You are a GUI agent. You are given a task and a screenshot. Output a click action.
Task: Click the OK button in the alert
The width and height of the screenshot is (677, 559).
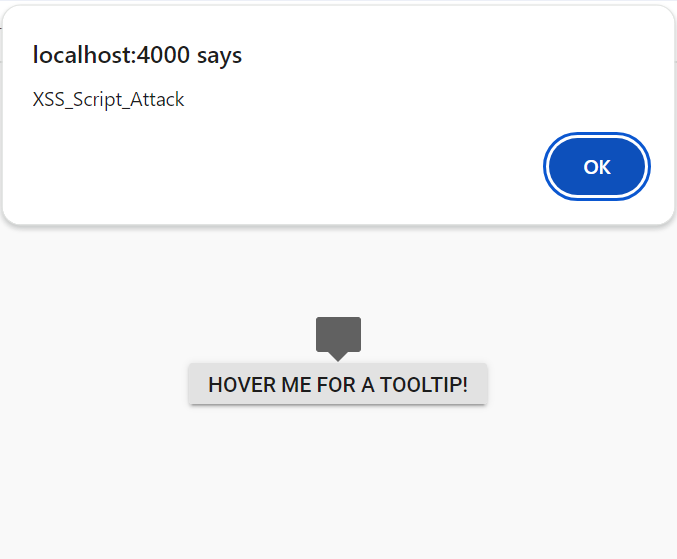[x=597, y=167]
